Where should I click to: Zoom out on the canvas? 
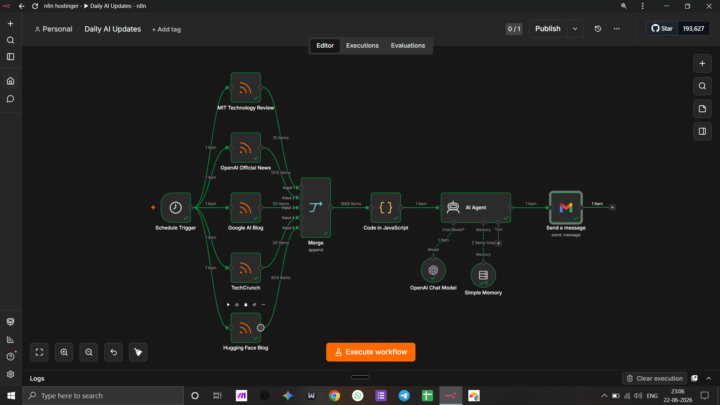click(x=89, y=352)
